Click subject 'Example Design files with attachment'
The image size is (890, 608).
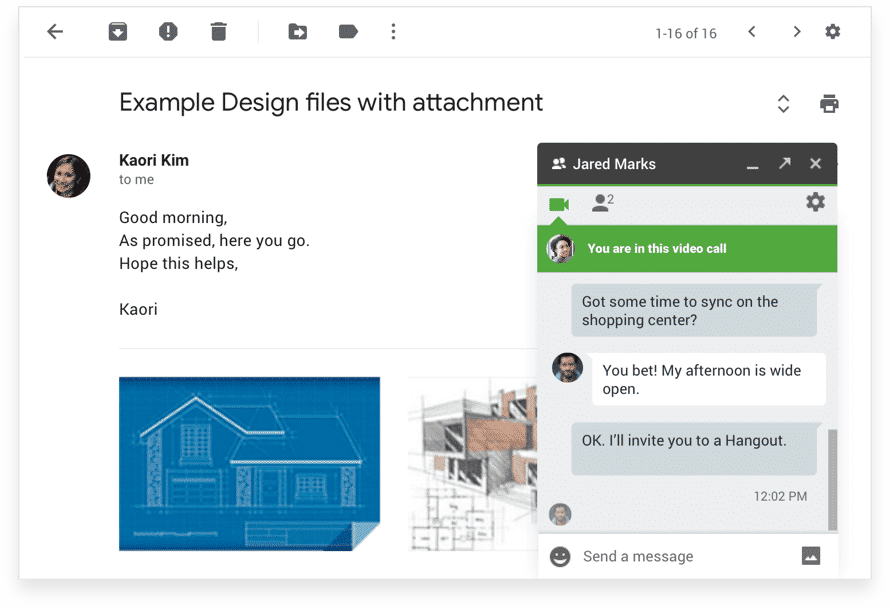point(331,103)
